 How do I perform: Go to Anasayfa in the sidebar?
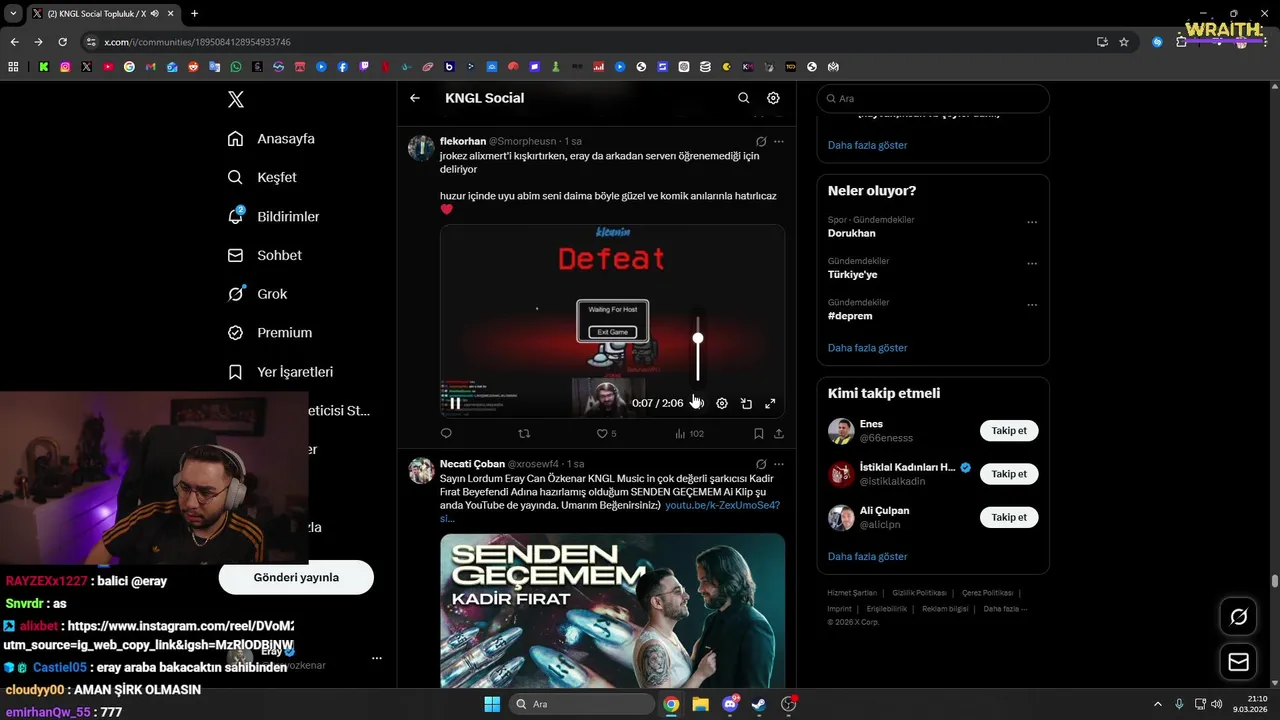272,138
